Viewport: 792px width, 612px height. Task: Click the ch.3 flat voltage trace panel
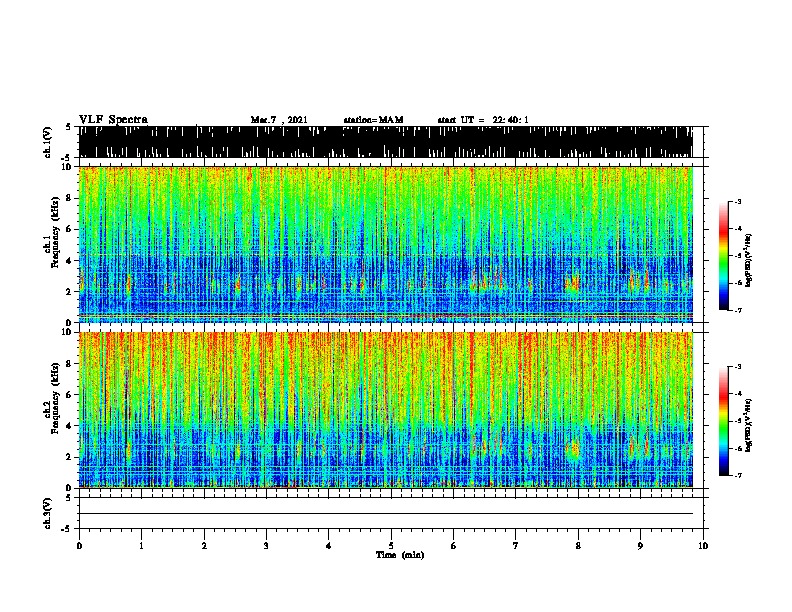[386, 513]
